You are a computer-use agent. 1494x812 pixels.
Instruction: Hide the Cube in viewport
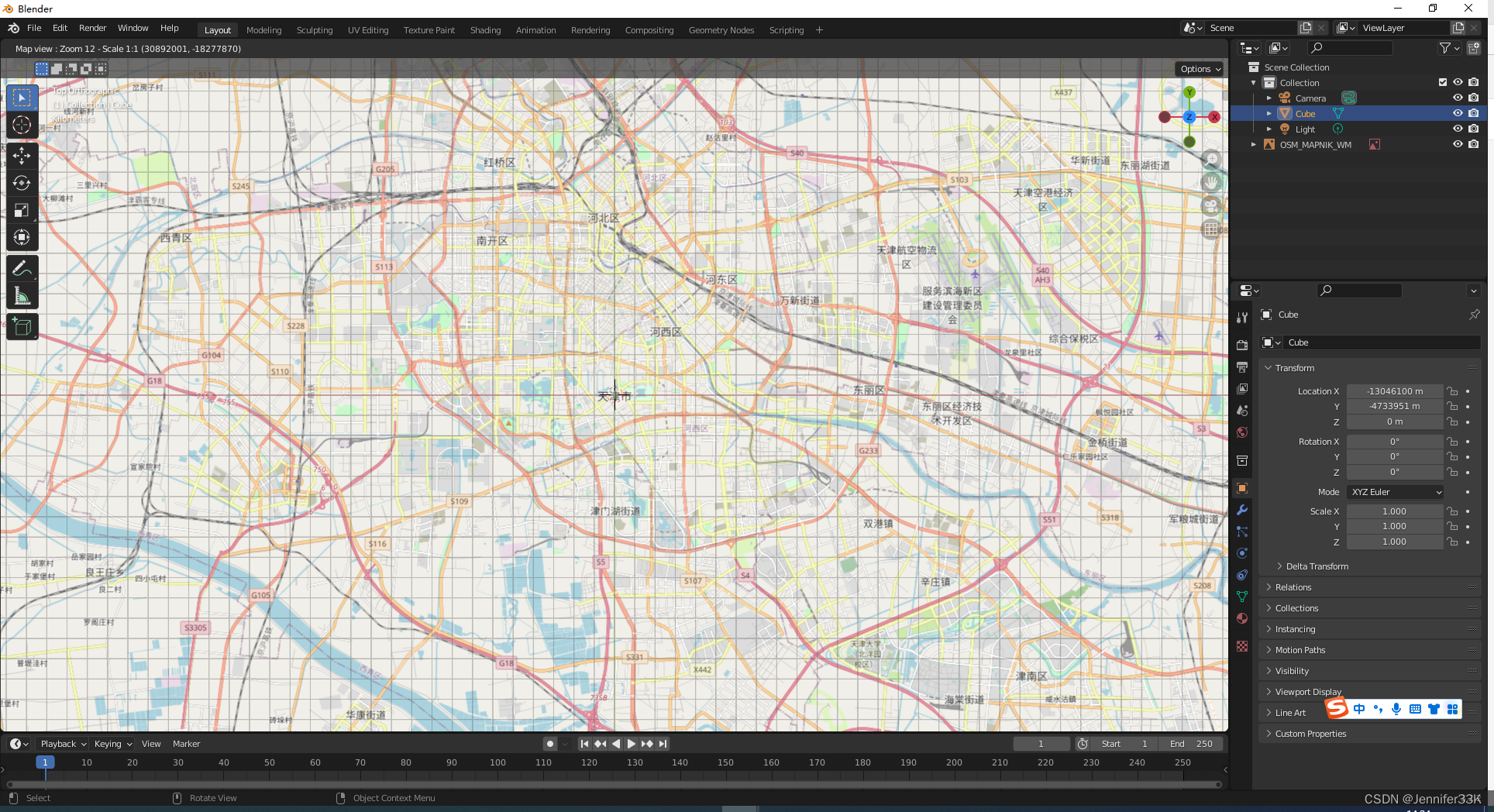(1458, 113)
